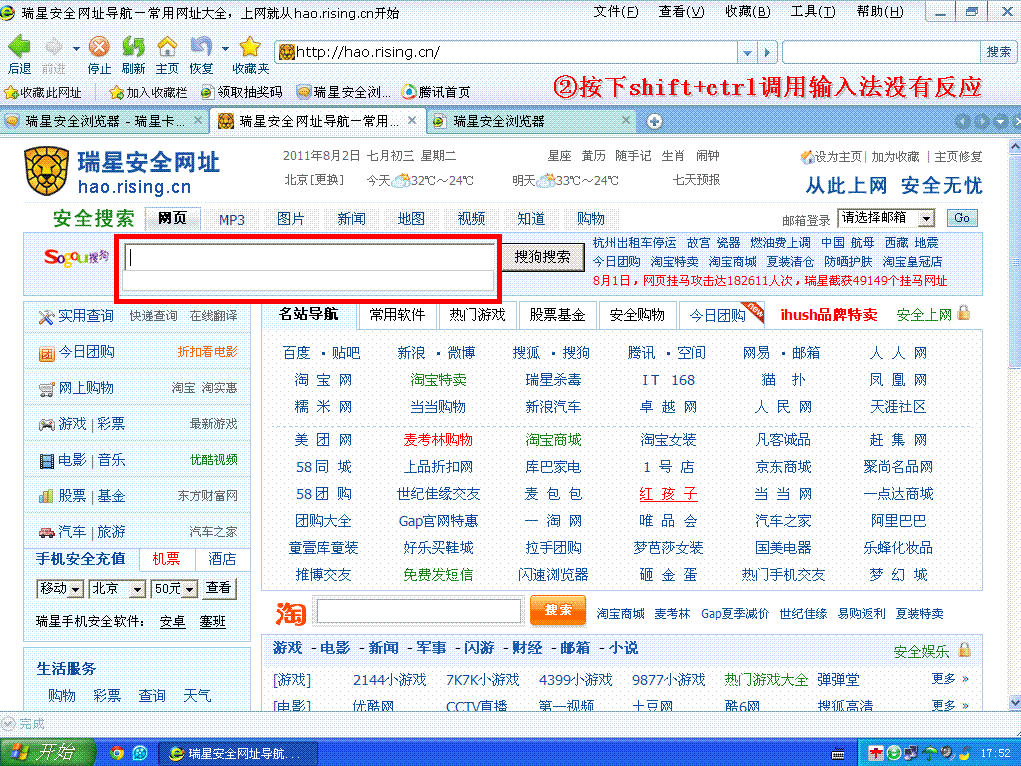Click the Taobao search input field
The height and width of the screenshot is (766, 1021).
point(419,611)
